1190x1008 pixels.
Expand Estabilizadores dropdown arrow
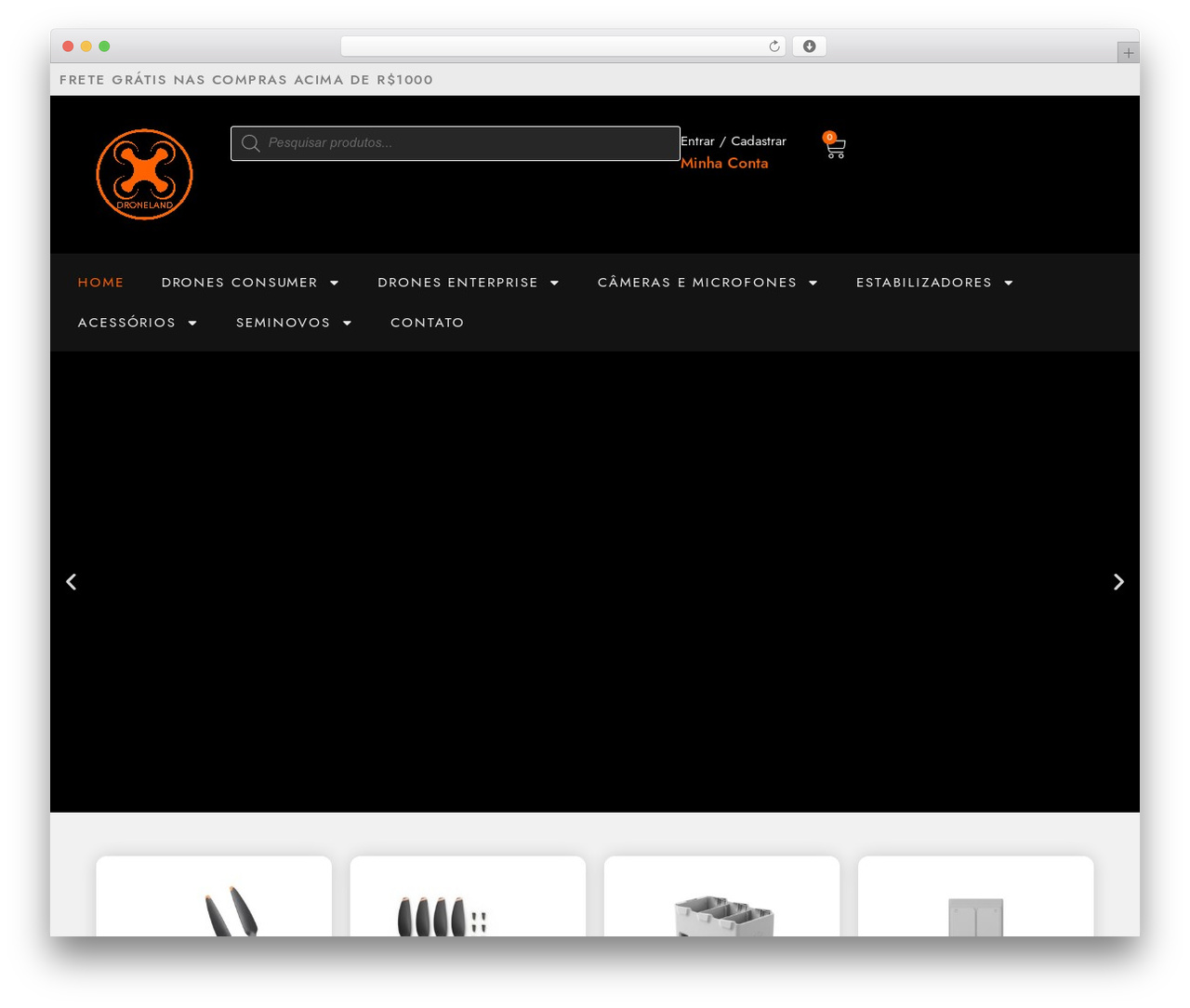pyautogui.click(x=1009, y=283)
